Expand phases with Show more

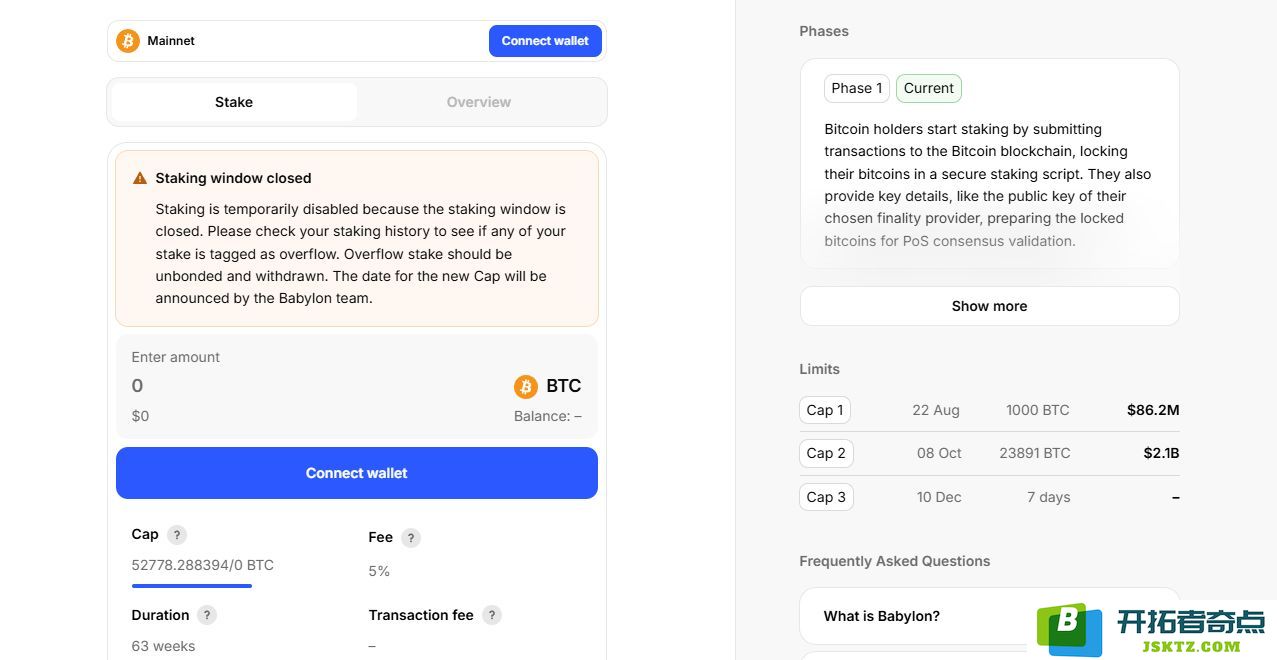[990, 306]
